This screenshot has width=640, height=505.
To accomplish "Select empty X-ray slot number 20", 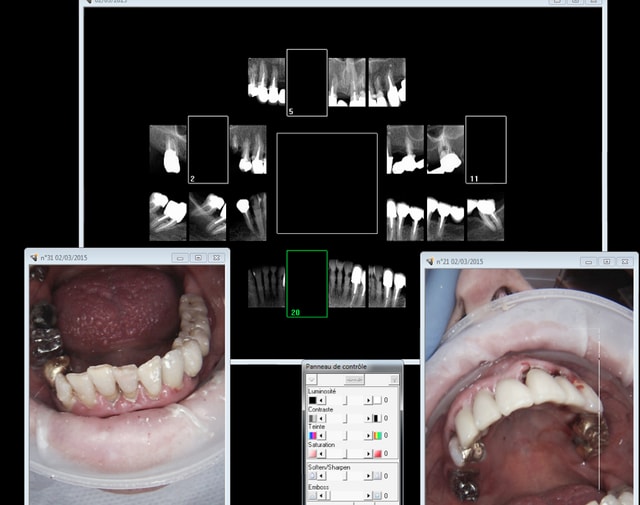I will click(307, 283).
